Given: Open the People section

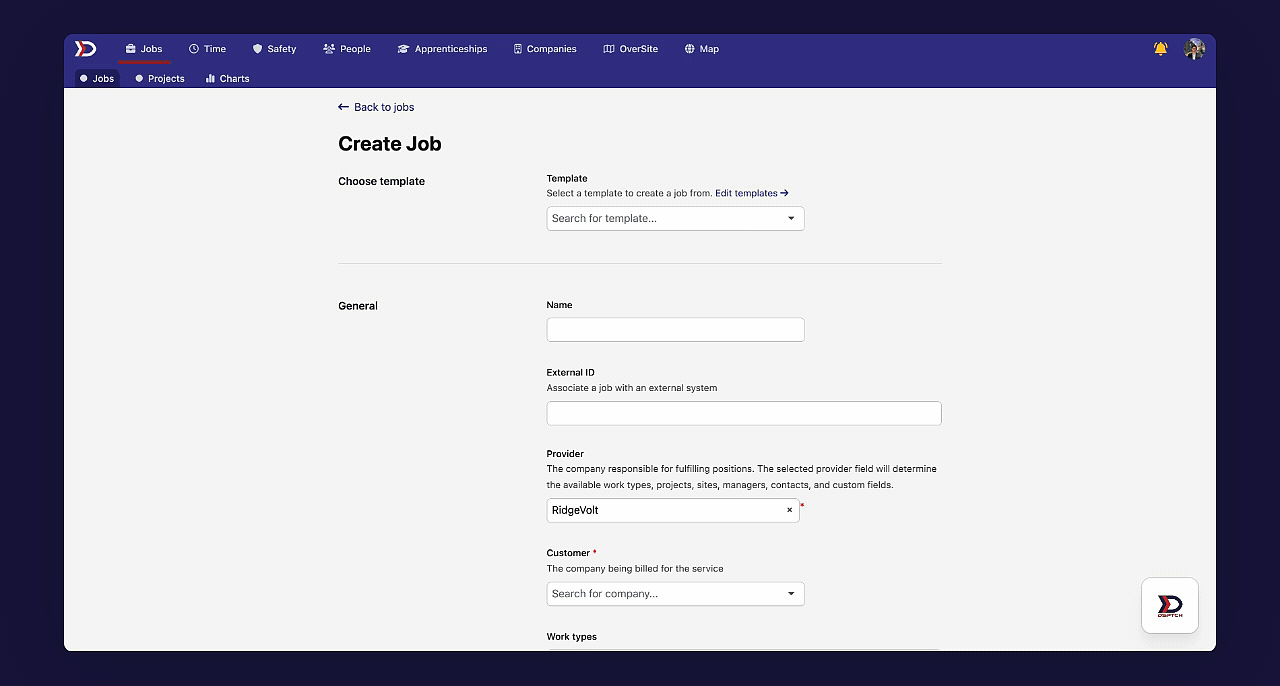Looking at the screenshot, I should click(x=347, y=48).
